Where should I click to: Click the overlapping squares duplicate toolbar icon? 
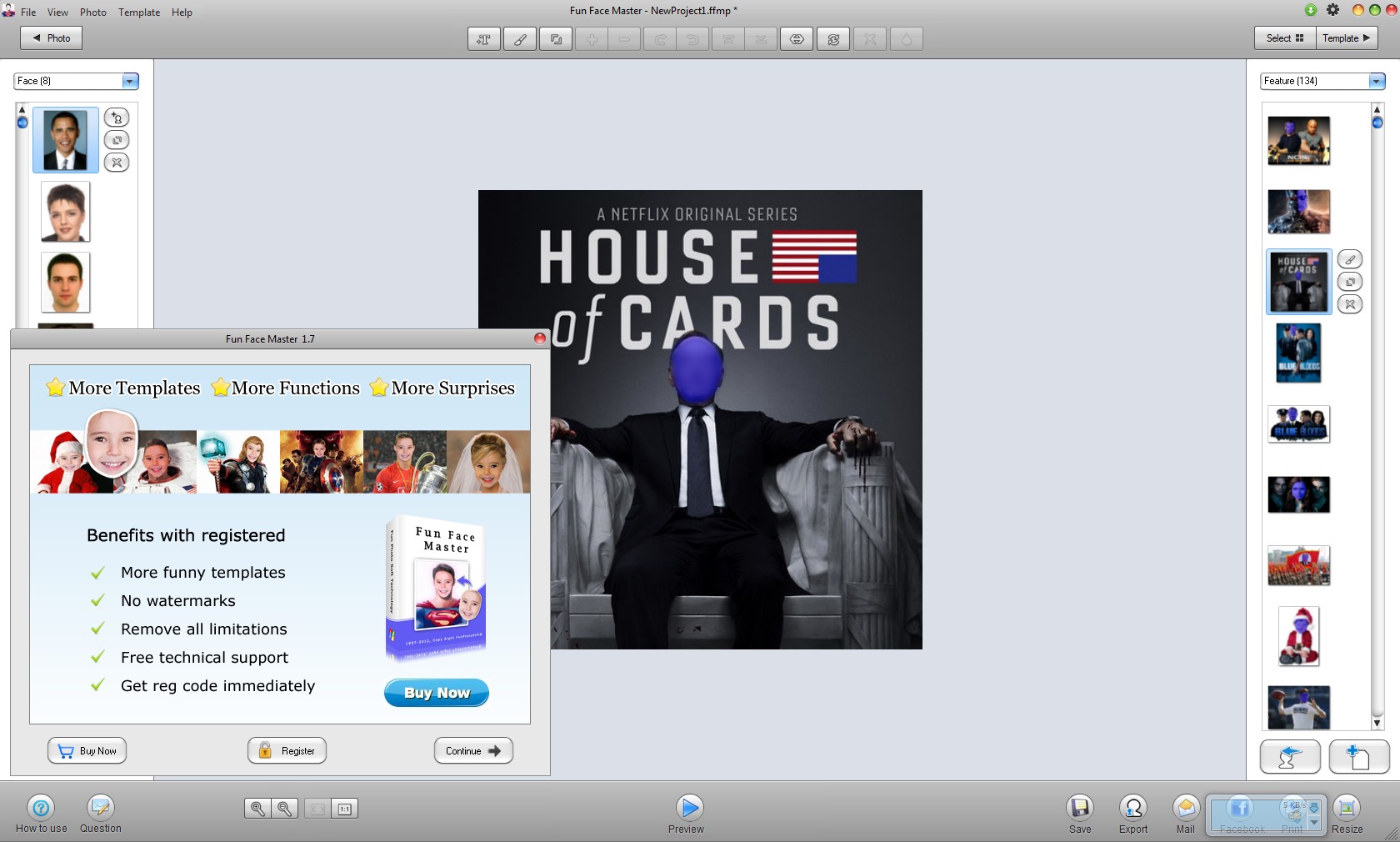point(556,39)
